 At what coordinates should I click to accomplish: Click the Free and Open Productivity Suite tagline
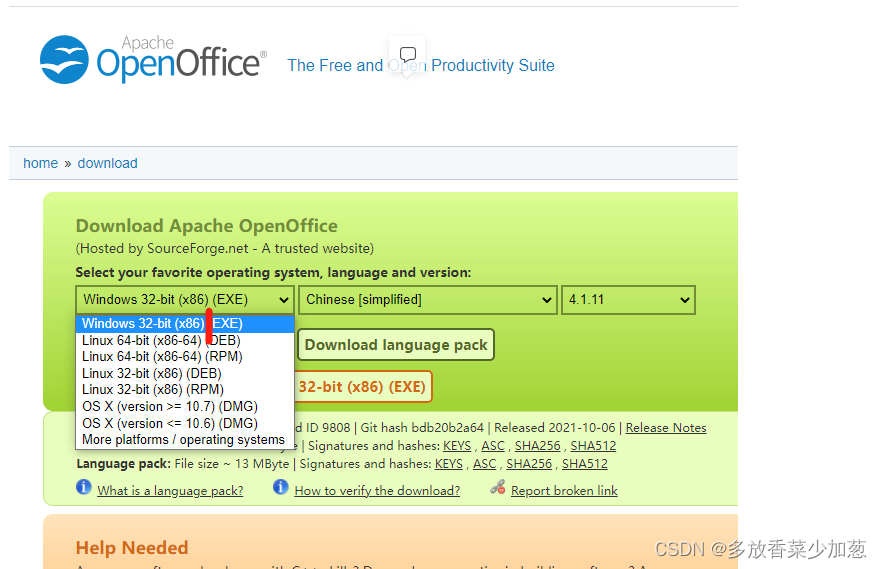(421, 66)
